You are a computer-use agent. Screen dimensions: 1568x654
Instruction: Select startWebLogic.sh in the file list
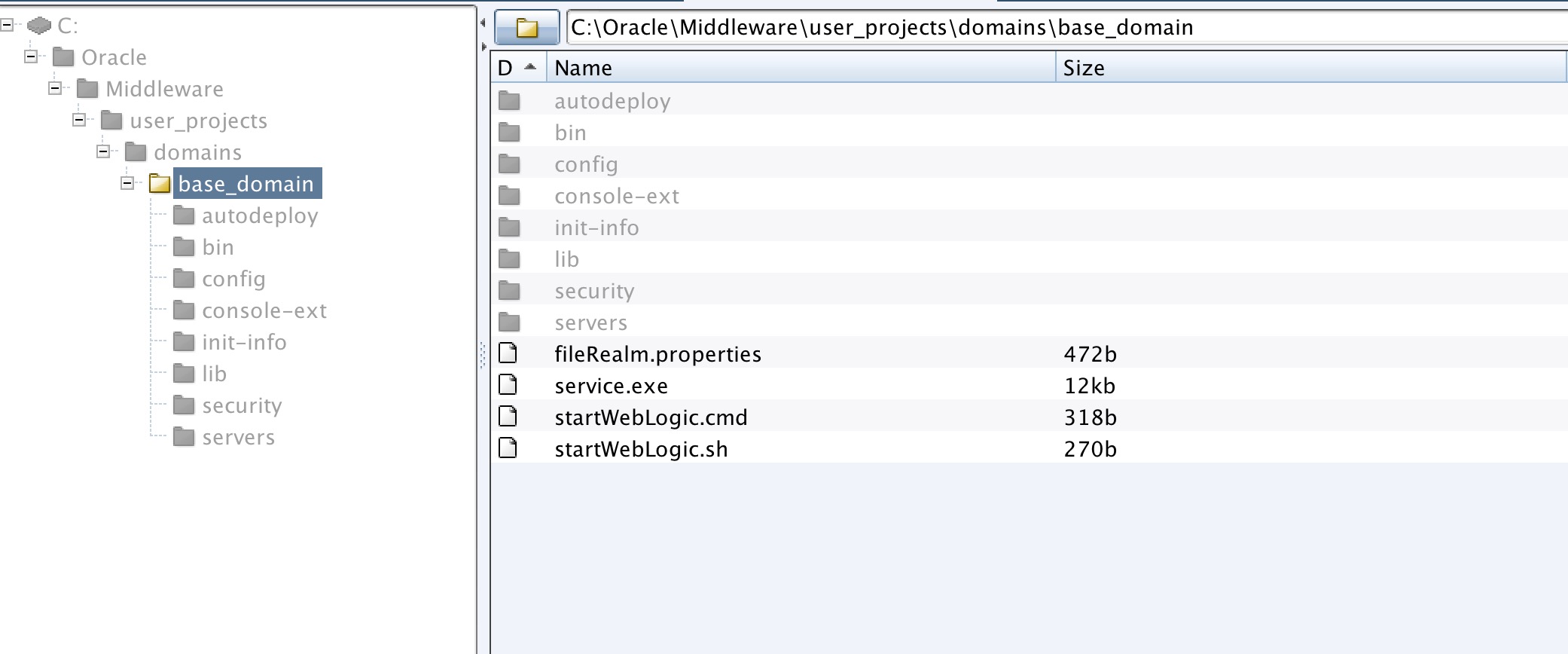click(641, 449)
